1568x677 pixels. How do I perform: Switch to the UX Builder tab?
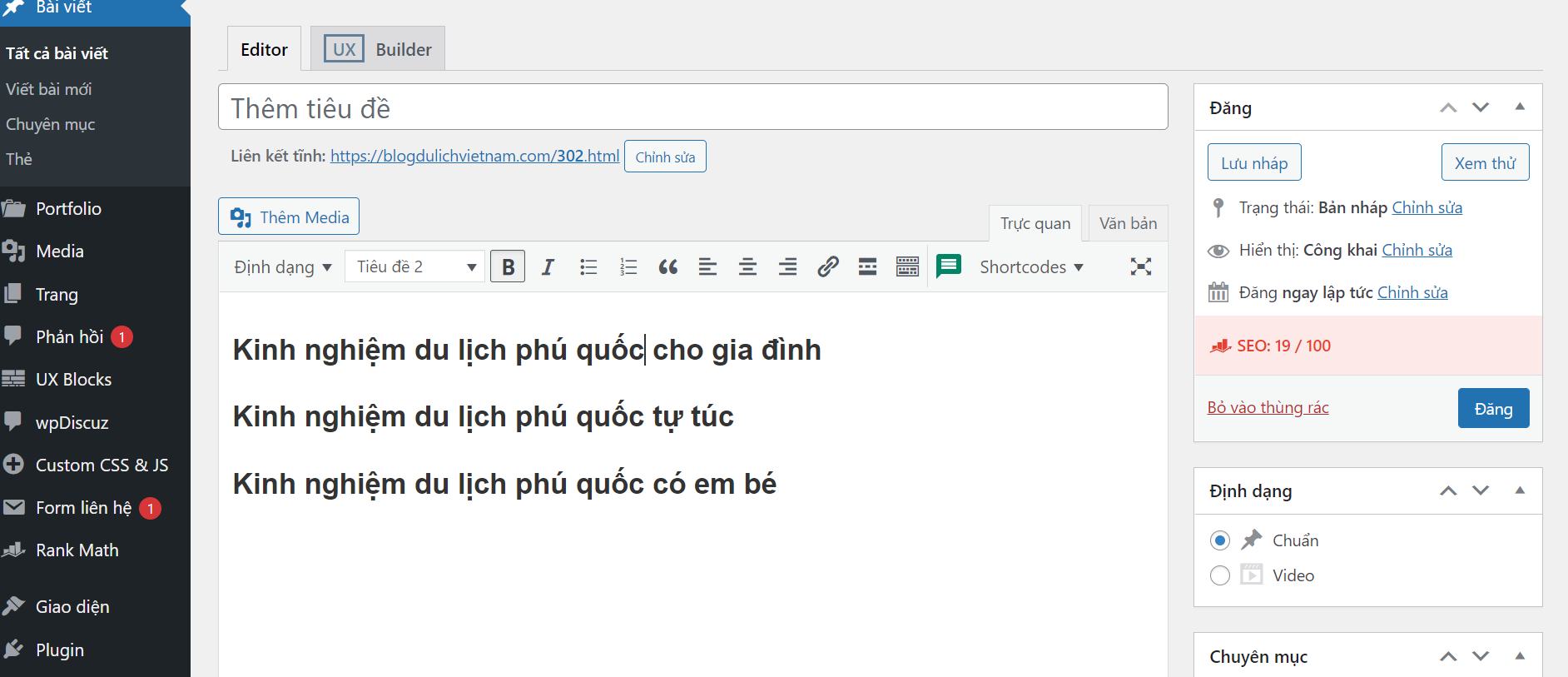pyautogui.click(x=378, y=49)
